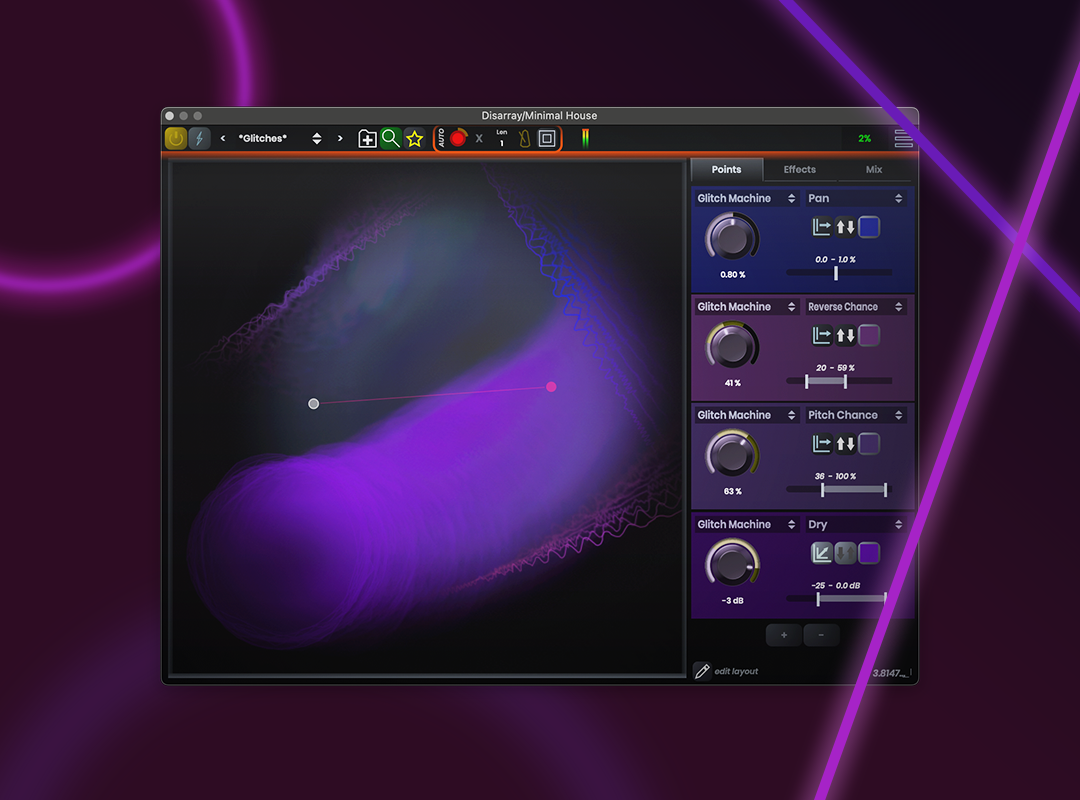This screenshot has width=1080, height=800.
Task: Click the lightning bolt icon
Action: (x=199, y=139)
